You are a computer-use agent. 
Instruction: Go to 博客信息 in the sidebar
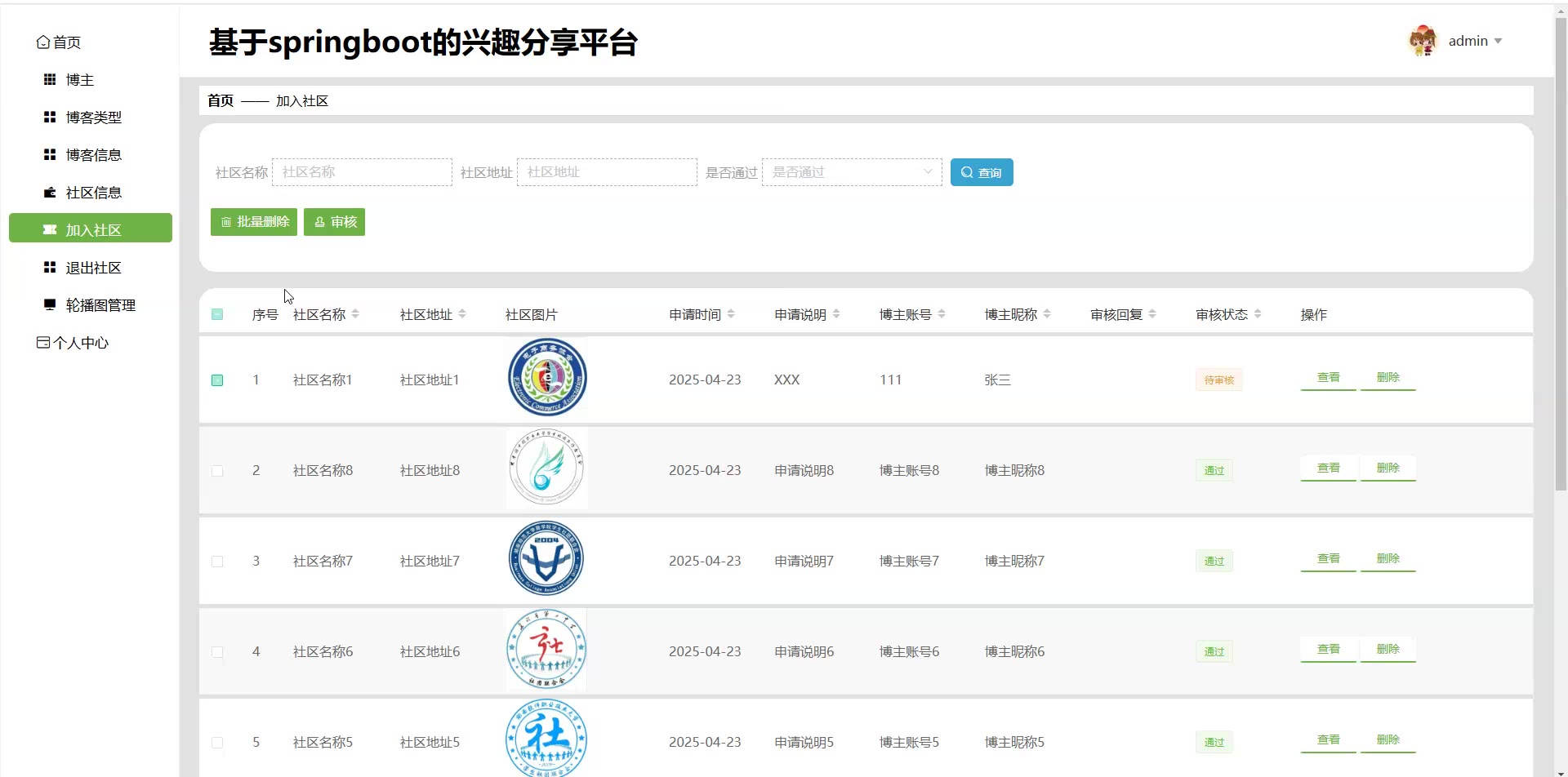[x=93, y=155]
